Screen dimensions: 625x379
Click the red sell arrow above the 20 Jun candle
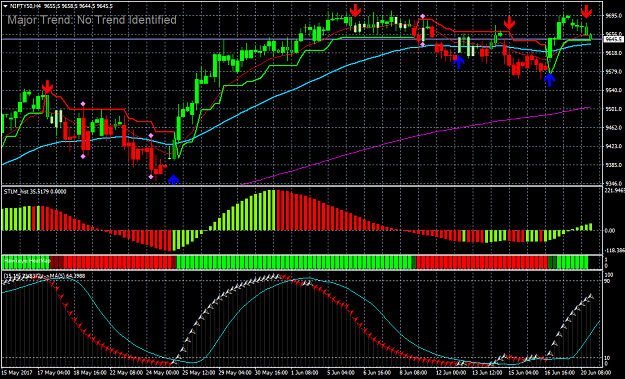coord(586,12)
